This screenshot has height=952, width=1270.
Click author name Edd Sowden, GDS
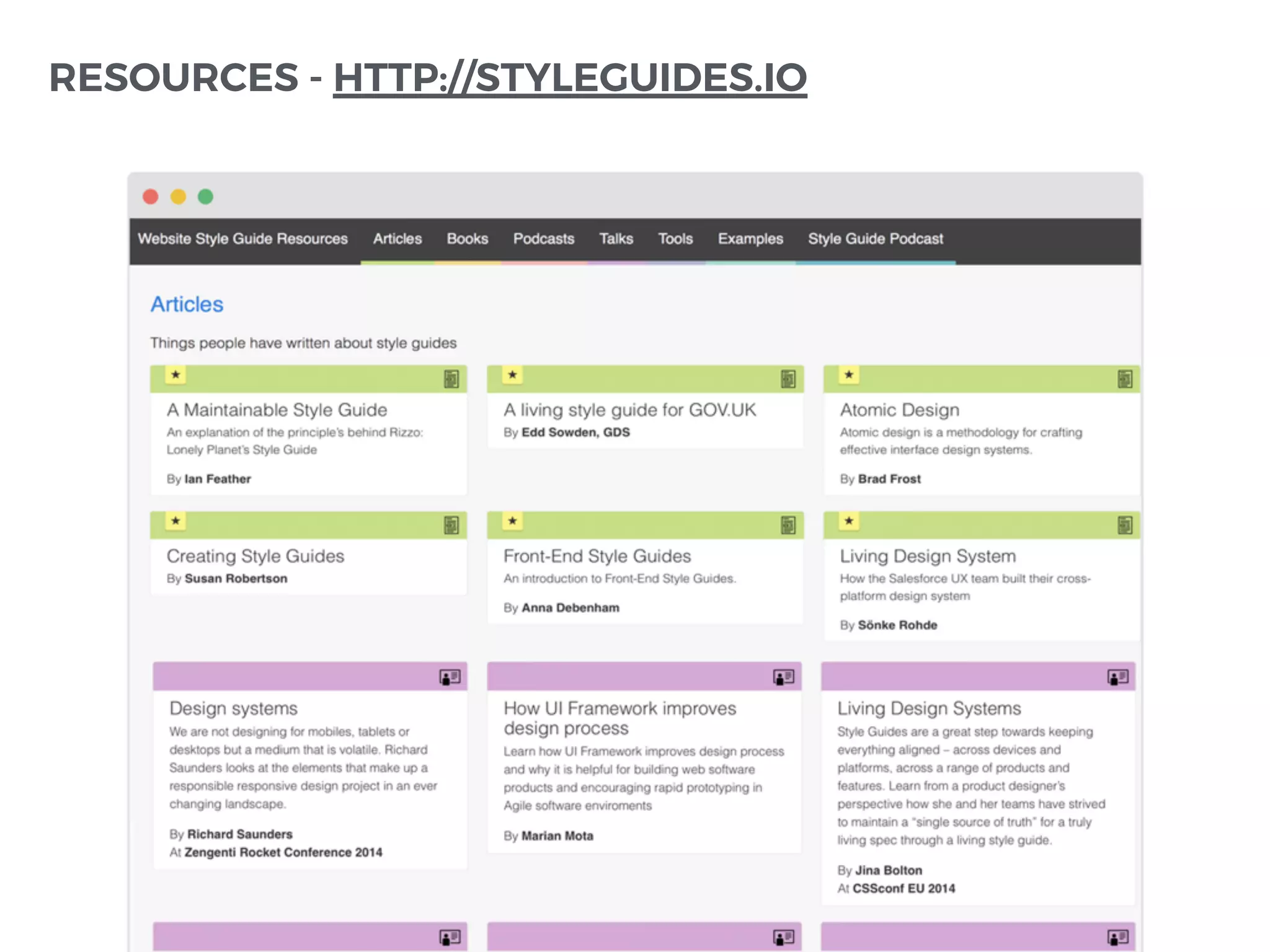(575, 433)
